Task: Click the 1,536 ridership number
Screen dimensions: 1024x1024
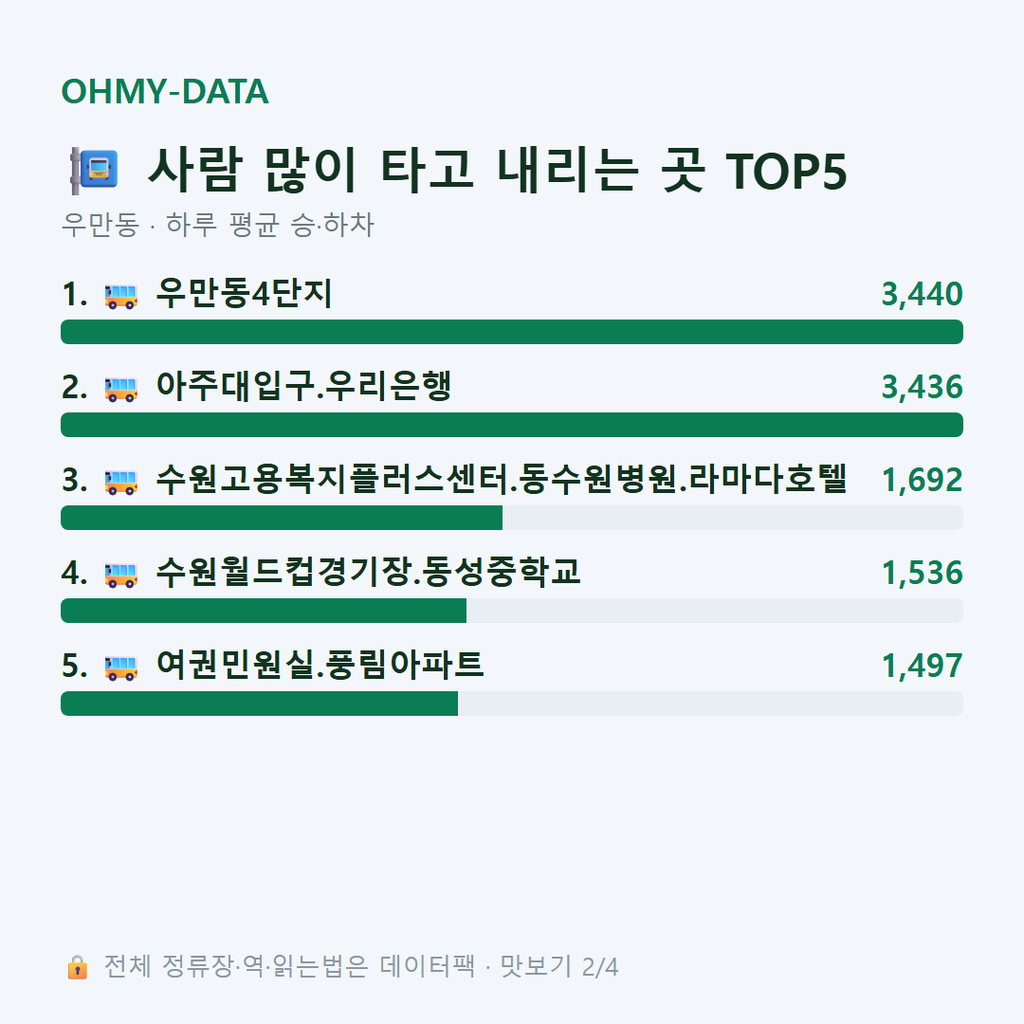Action: [x=922, y=573]
